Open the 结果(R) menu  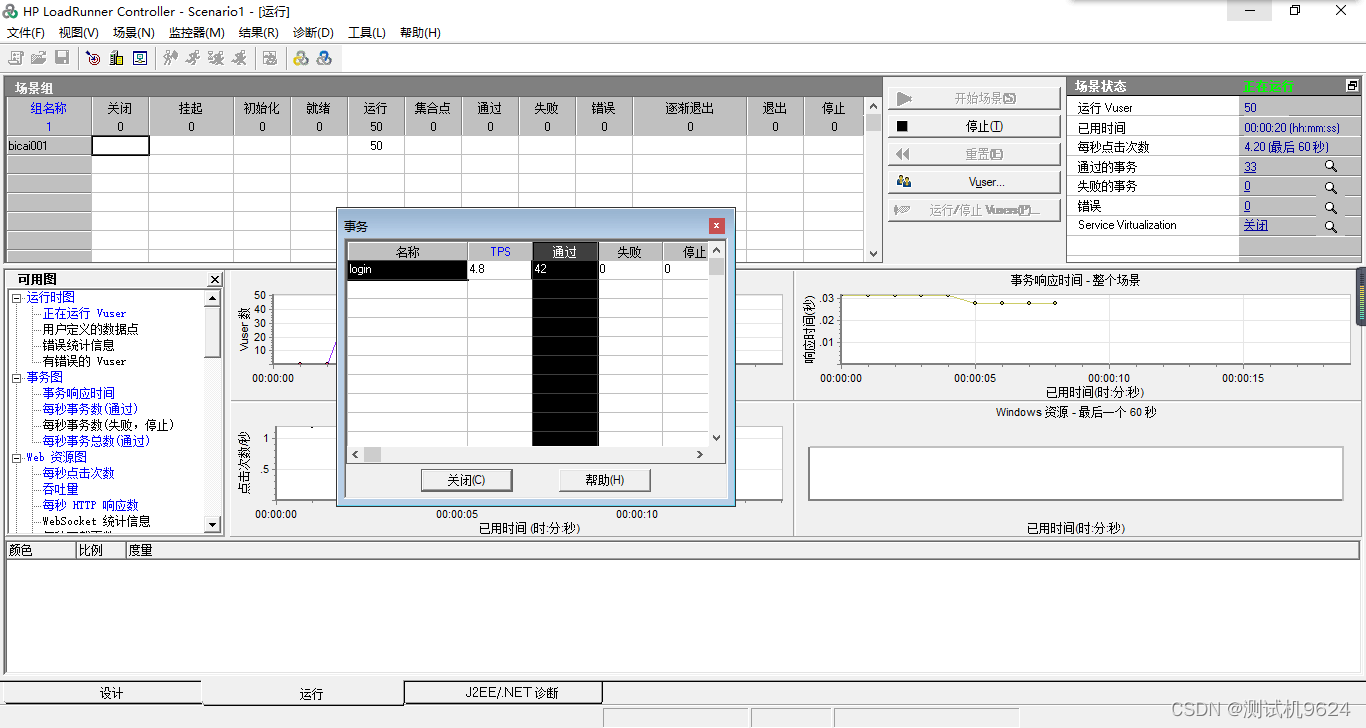[259, 33]
